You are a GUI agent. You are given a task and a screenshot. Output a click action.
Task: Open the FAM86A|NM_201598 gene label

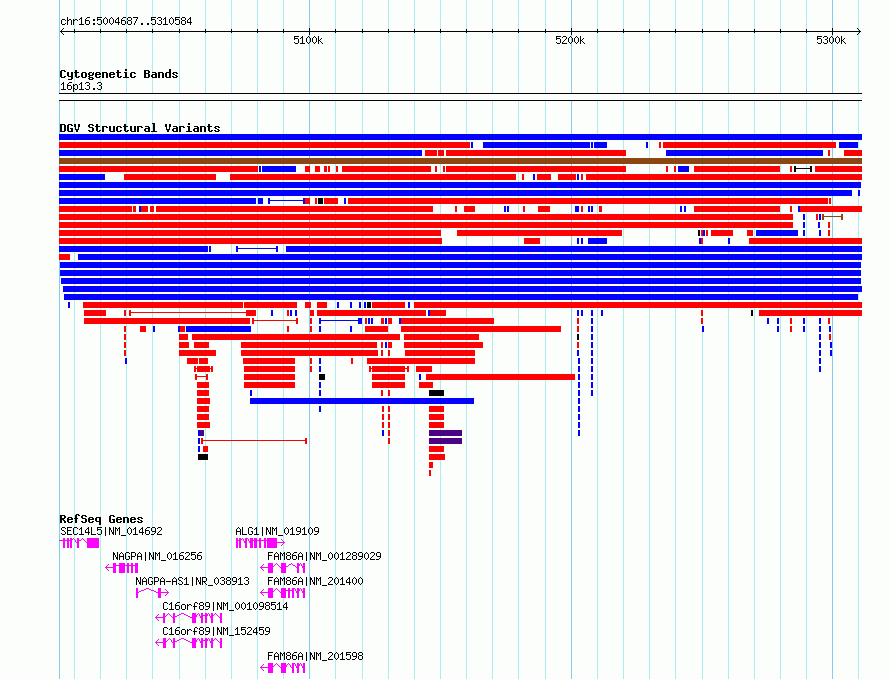coord(315,656)
